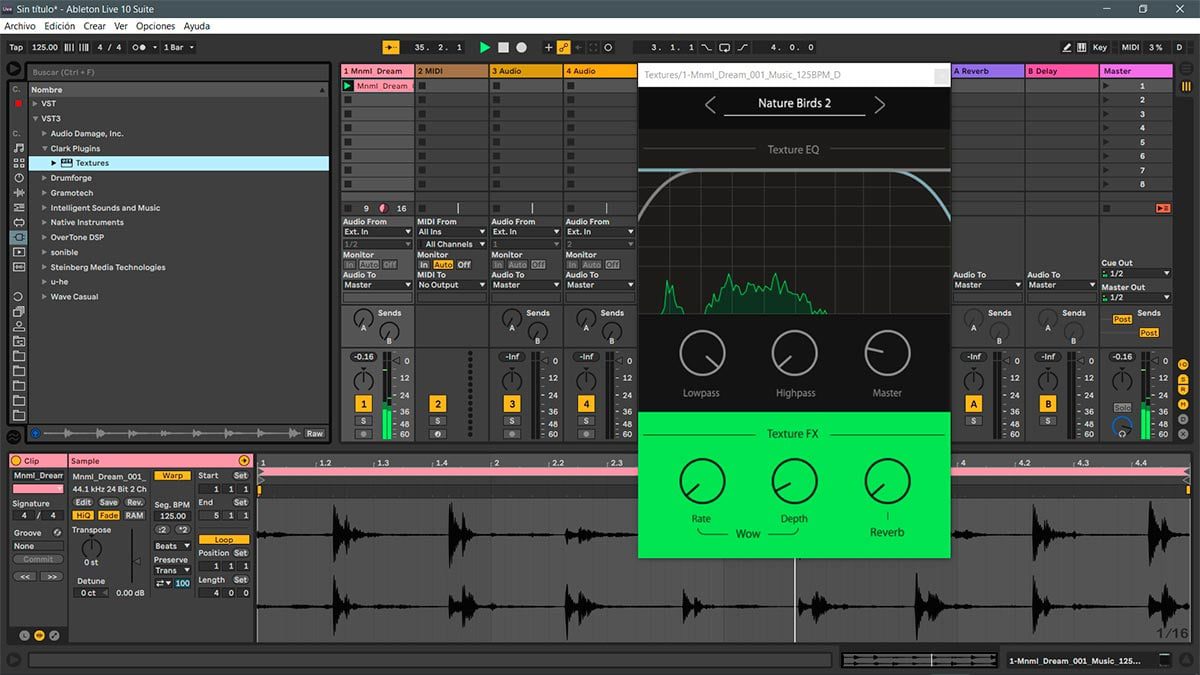The width and height of the screenshot is (1200, 675).
Task: Open the All Channels dropdown on MIDI track
Action: pyautogui.click(x=451, y=244)
